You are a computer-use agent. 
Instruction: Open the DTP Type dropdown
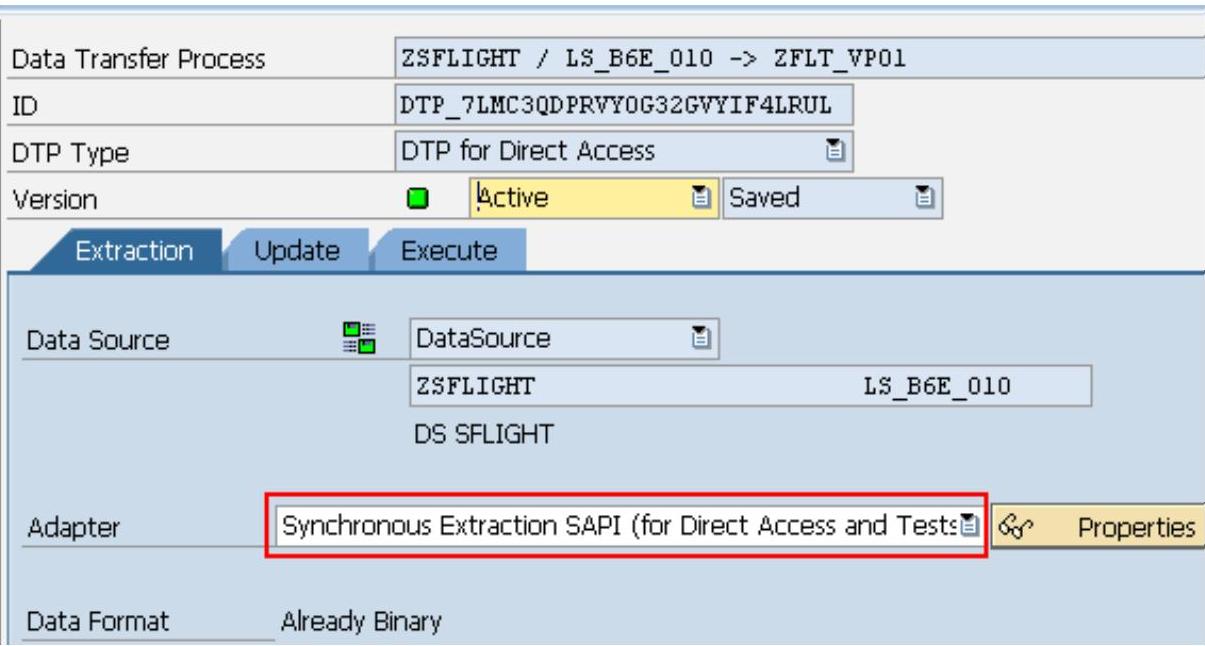tap(832, 152)
